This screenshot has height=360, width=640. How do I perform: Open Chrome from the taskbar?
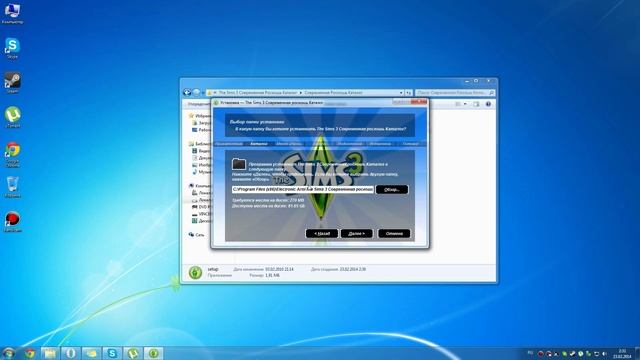tap(29, 353)
